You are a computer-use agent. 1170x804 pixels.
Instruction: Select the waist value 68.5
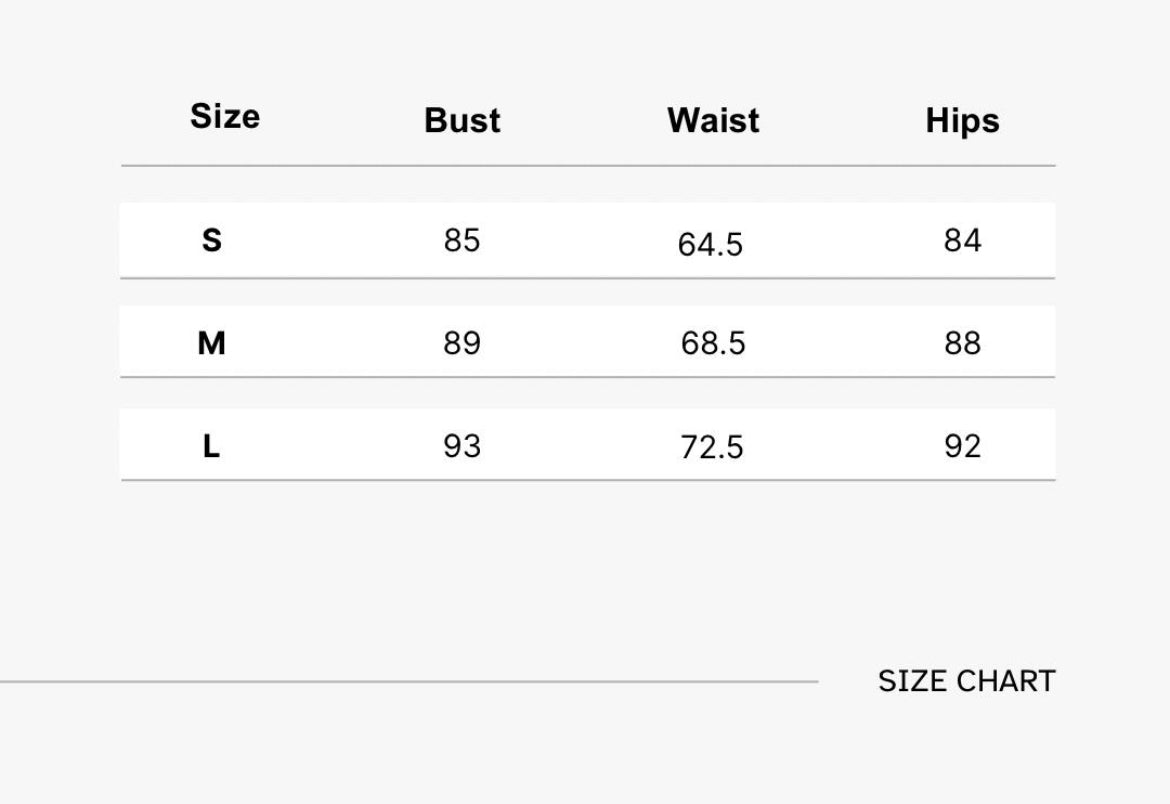click(x=713, y=344)
